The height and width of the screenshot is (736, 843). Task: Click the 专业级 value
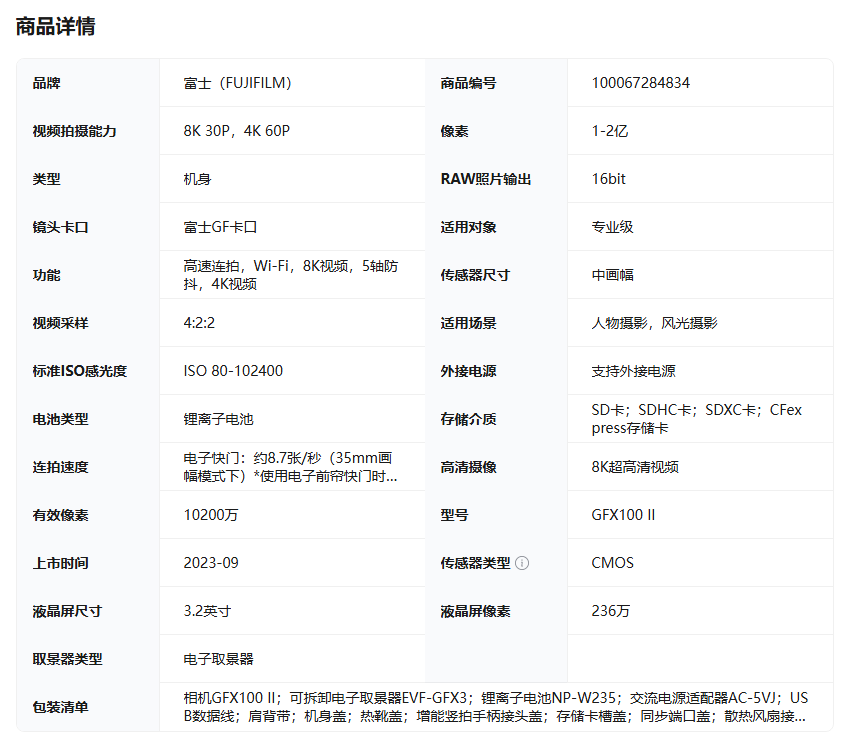click(612, 227)
